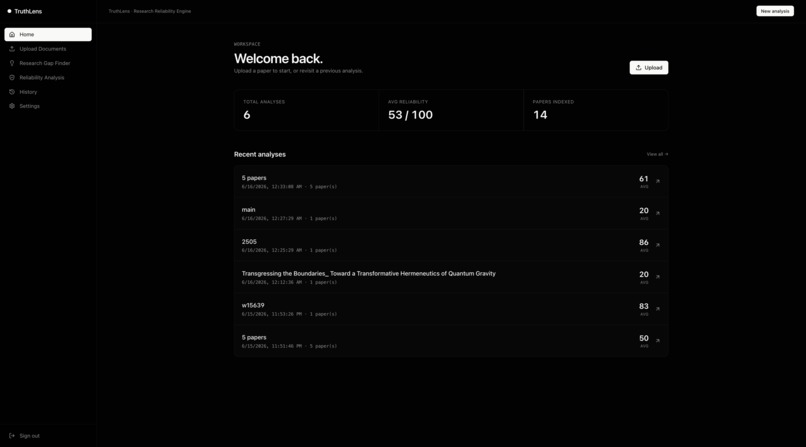The image size is (806, 447).
Task: Click the 'Recent analyses' heading
Action: pos(260,154)
